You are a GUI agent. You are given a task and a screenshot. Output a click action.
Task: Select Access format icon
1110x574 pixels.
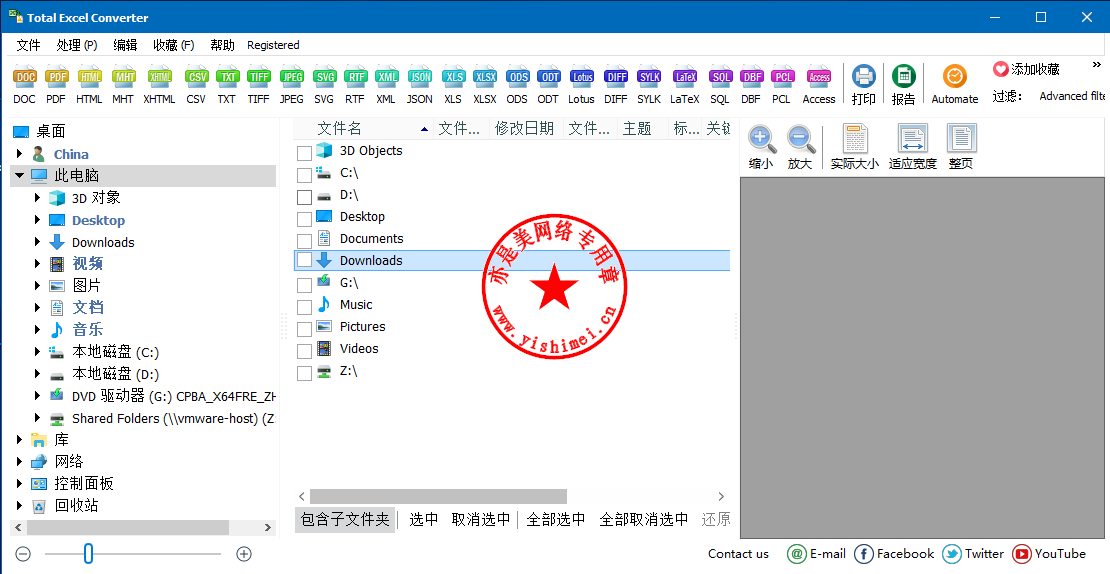coord(819,85)
